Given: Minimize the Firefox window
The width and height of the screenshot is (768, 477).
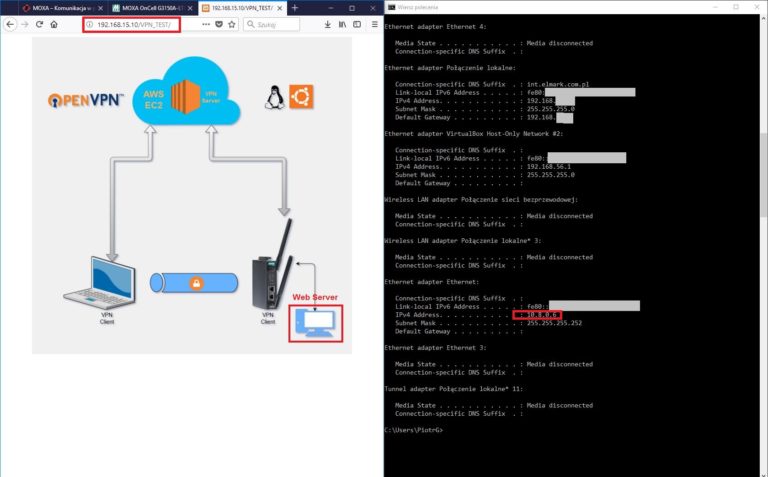Looking at the screenshot, I should [x=331, y=8].
